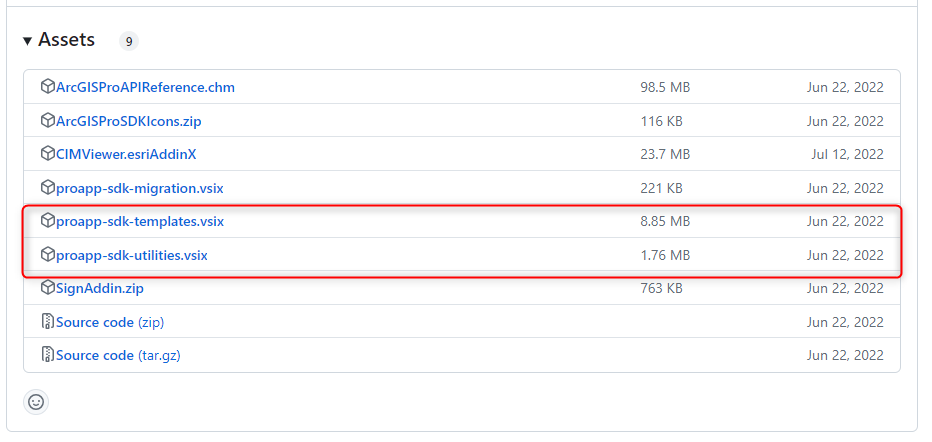Download proapp-sdk-utilities.vsix

point(131,255)
